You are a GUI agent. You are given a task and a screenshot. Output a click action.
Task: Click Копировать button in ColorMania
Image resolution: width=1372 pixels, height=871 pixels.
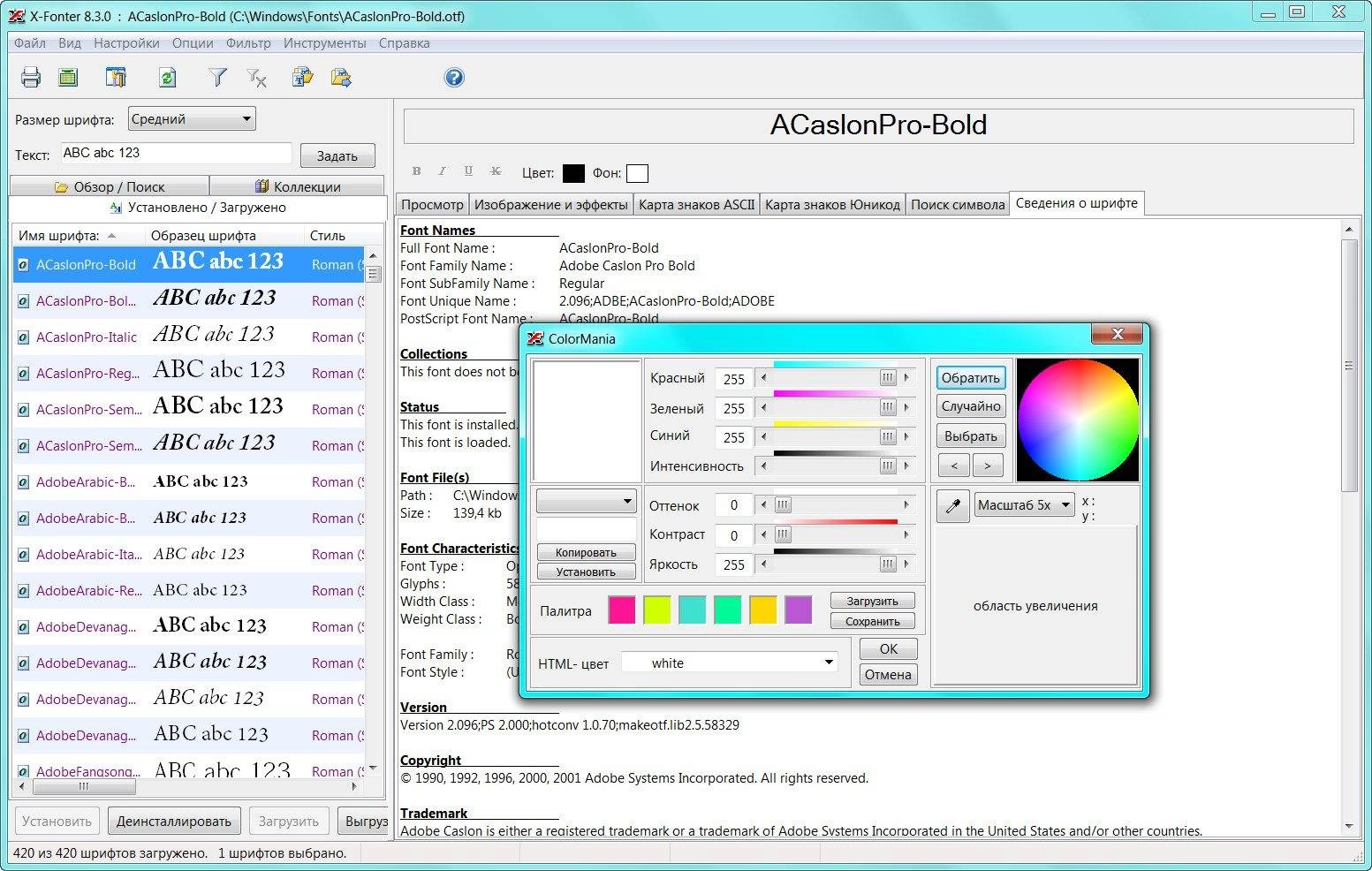pos(586,552)
